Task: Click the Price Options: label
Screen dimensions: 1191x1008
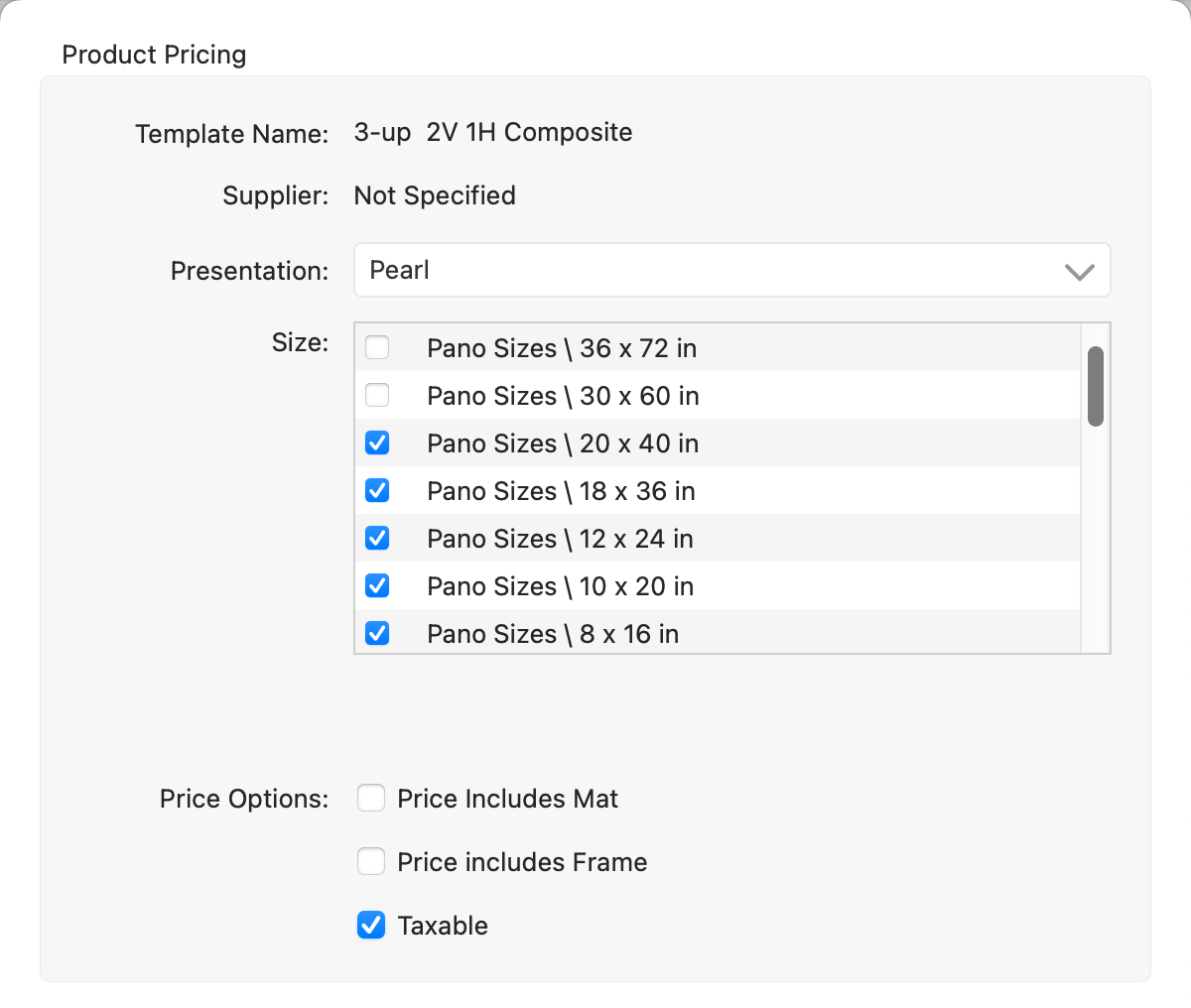Action: pos(244,799)
